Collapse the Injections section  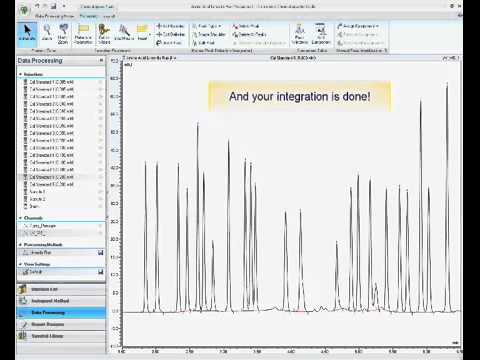(x=20, y=74)
